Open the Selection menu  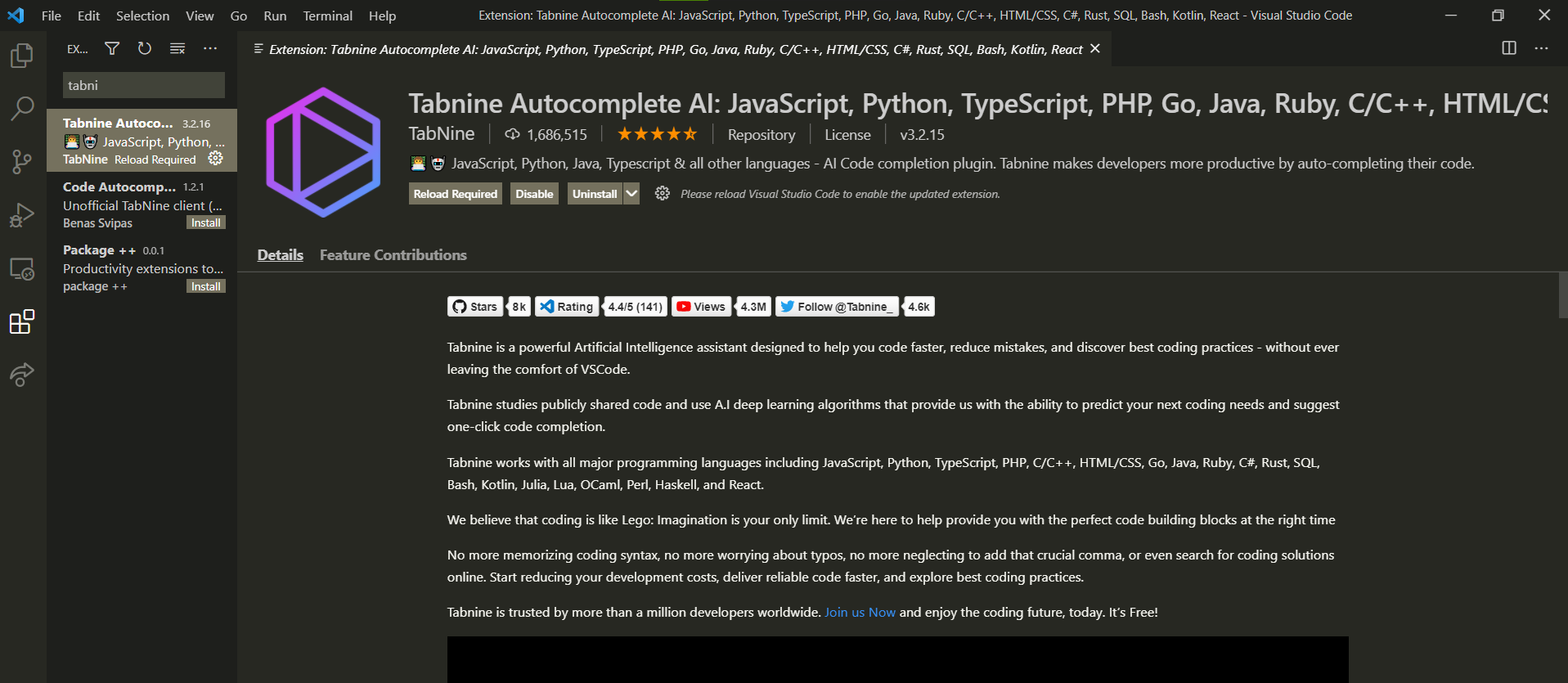142,16
